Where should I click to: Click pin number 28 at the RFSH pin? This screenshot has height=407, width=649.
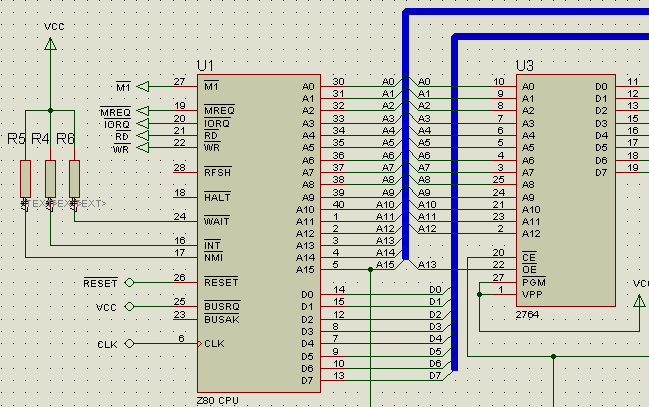pyautogui.click(x=179, y=167)
